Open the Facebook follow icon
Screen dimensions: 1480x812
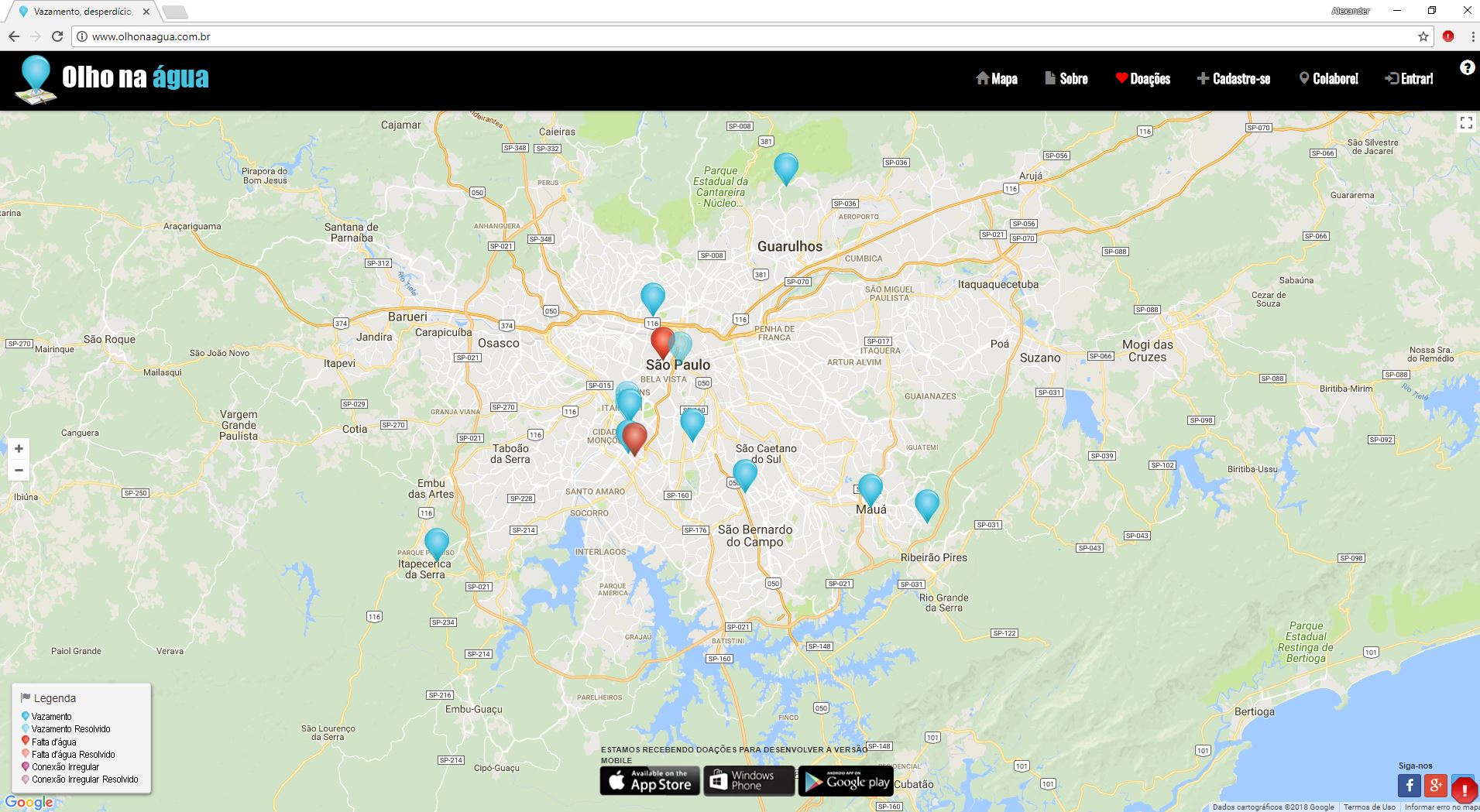pyautogui.click(x=1410, y=786)
